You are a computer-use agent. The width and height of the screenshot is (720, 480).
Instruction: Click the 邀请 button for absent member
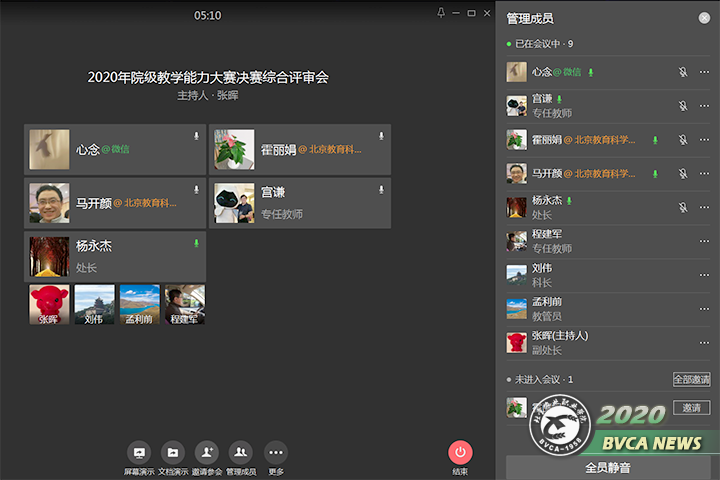(x=691, y=407)
